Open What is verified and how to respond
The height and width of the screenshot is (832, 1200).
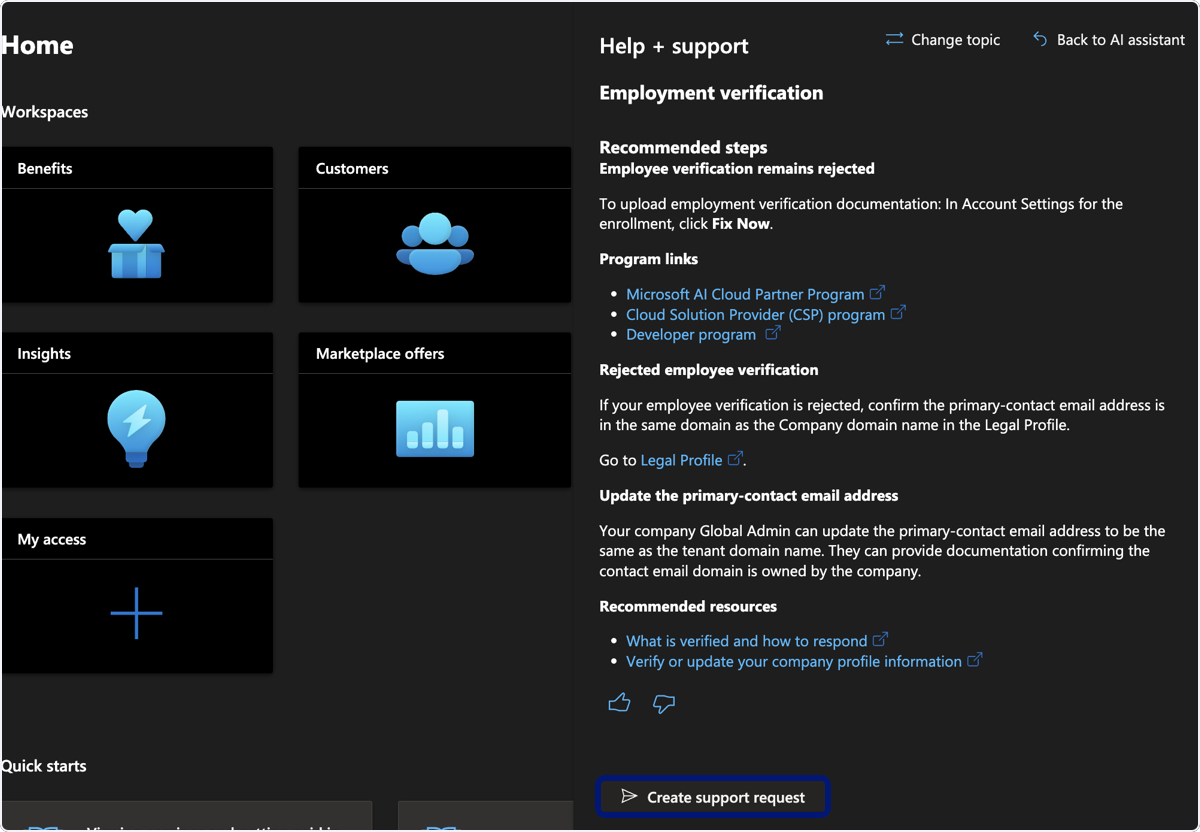(747, 641)
